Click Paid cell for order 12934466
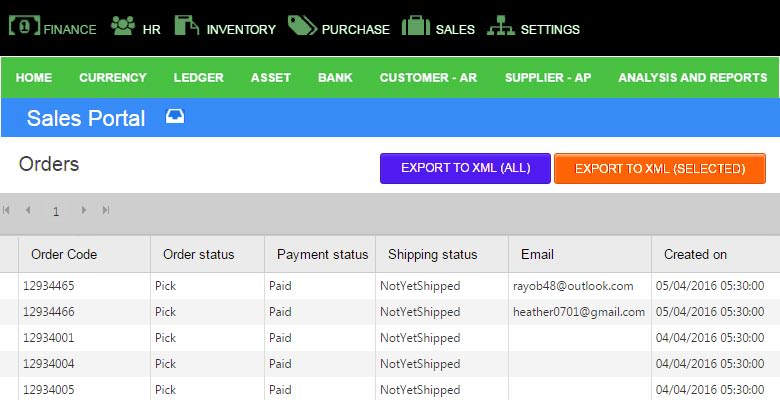This screenshot has width=780, height=400. tap(280, 312)
